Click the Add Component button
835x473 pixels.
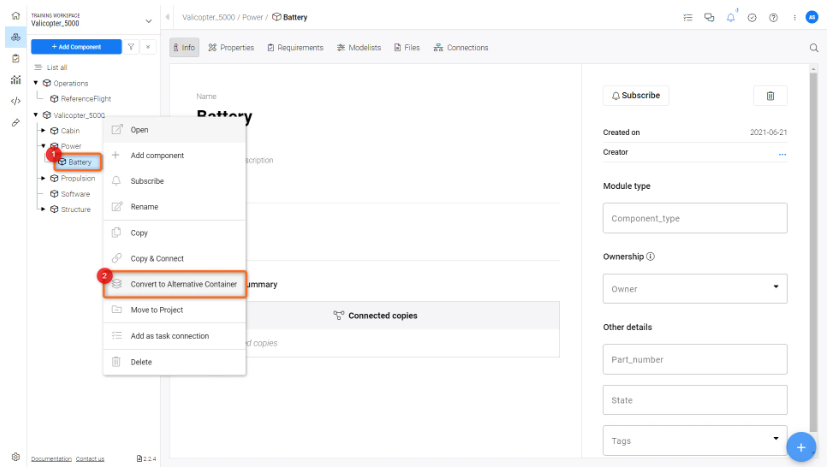coord(75,47)
